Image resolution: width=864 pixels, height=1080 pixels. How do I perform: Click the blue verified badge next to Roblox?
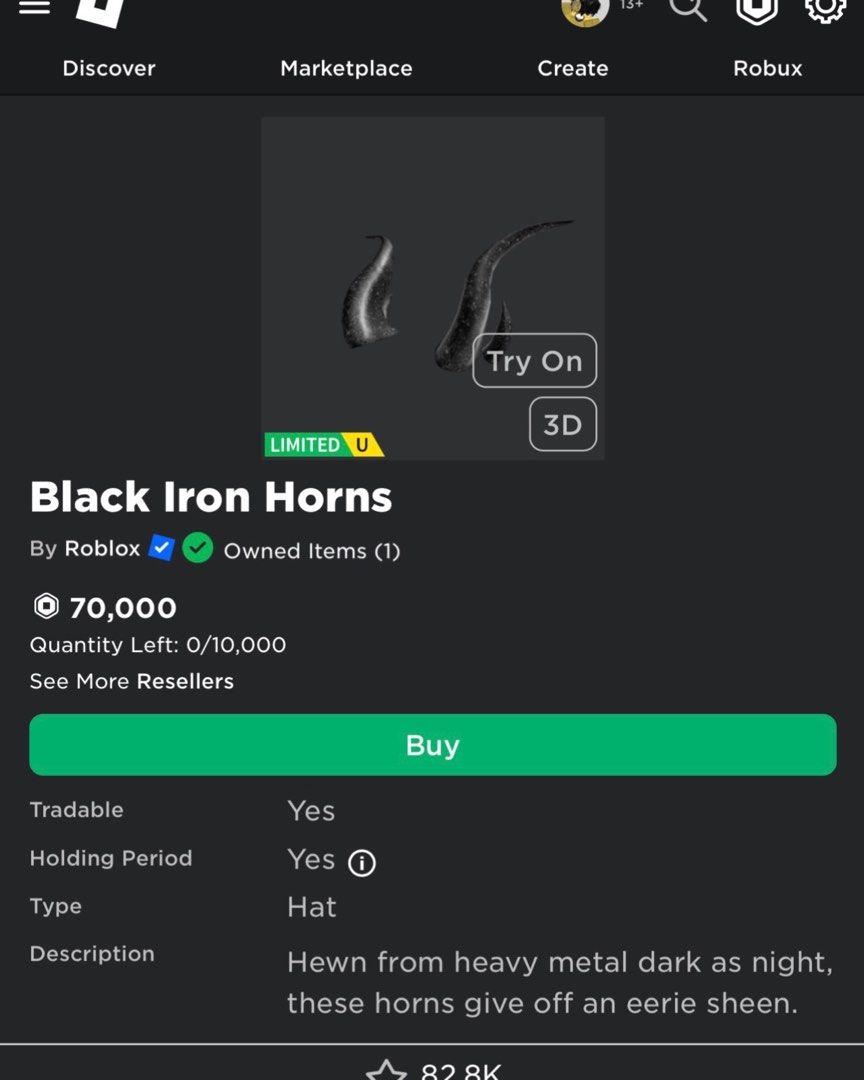click(160, 548)
